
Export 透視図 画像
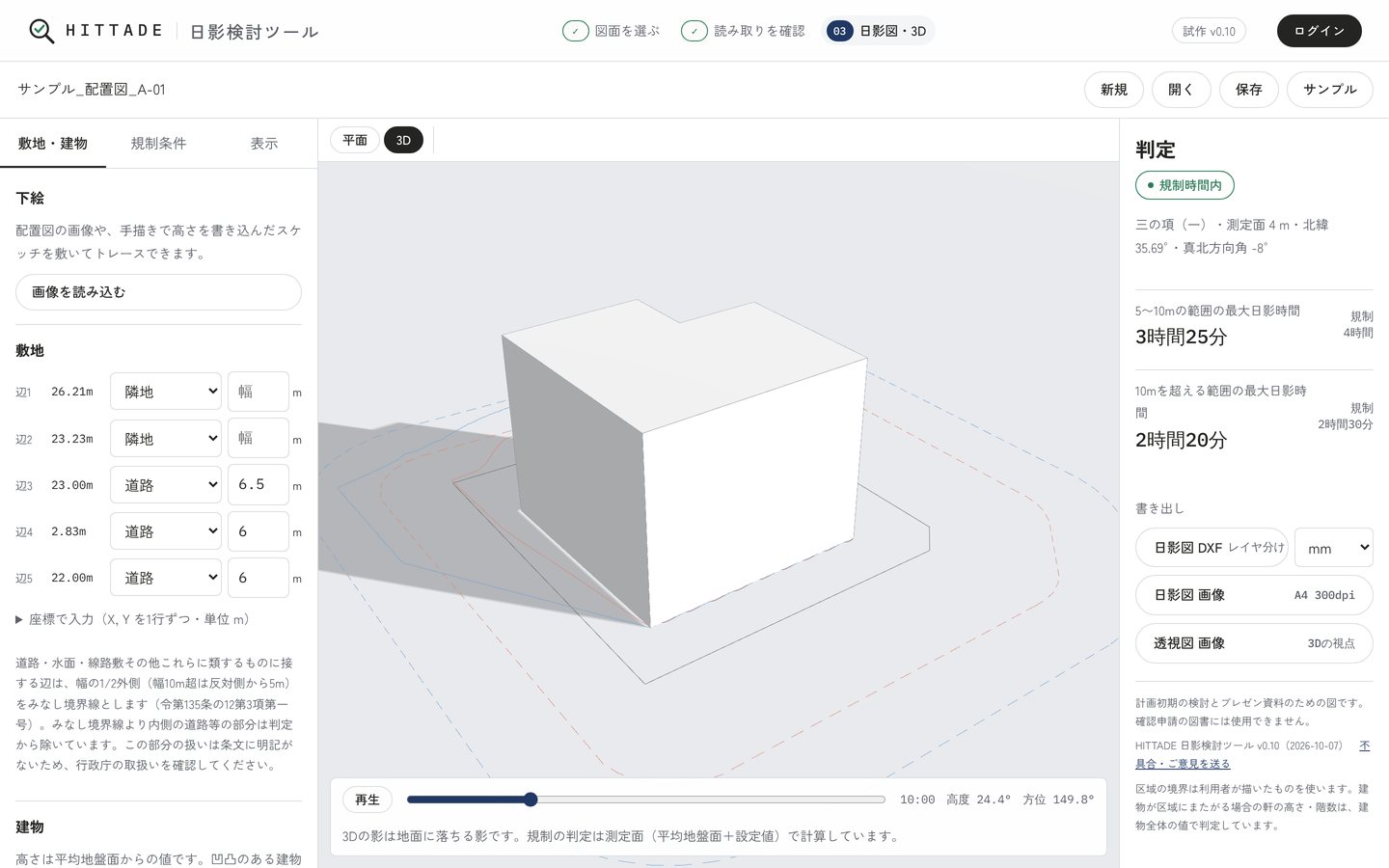tap(1254, 643)
